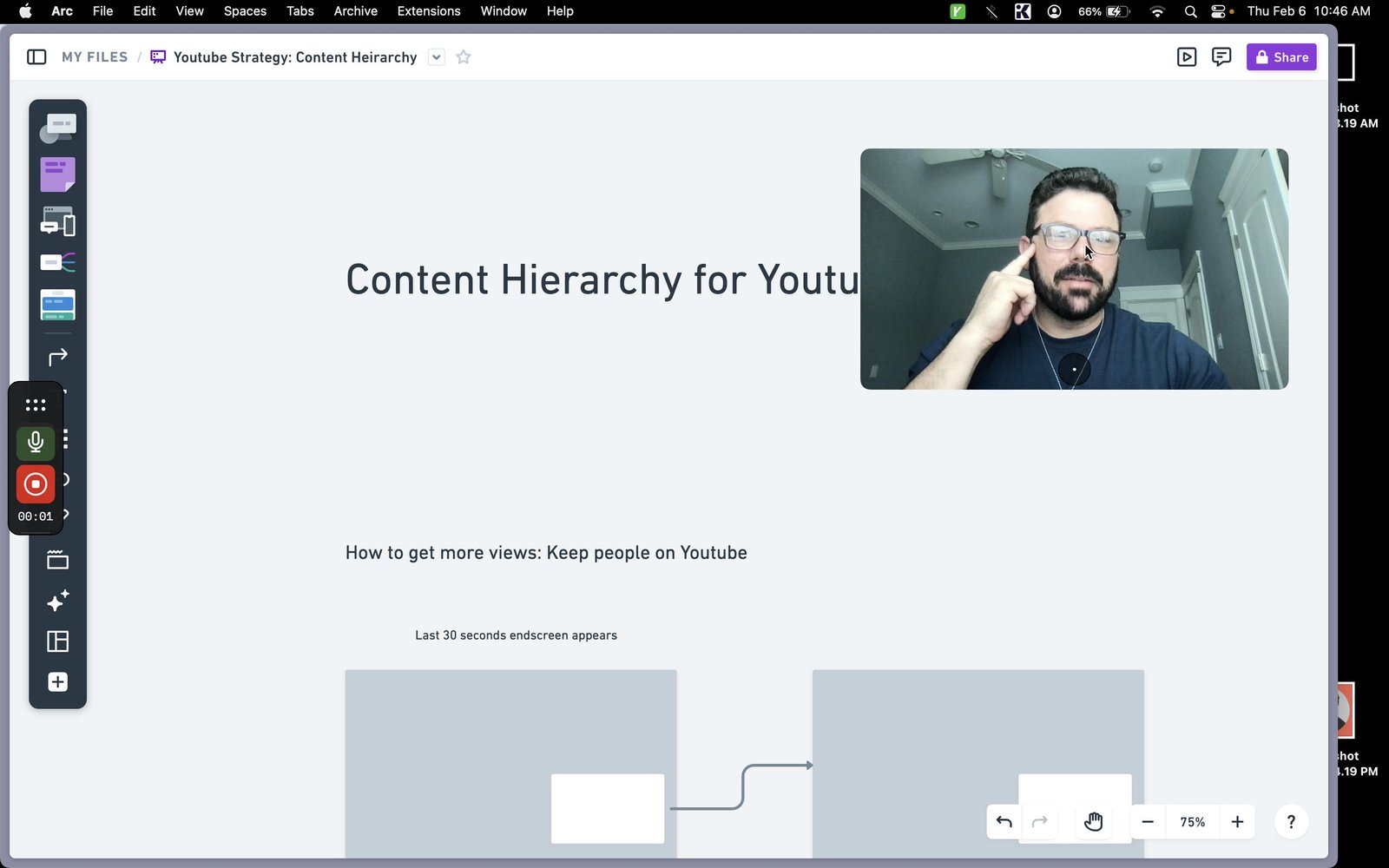Click the purple Share button
Viewport: 1389px width, 868px height.
[1281, 57]
